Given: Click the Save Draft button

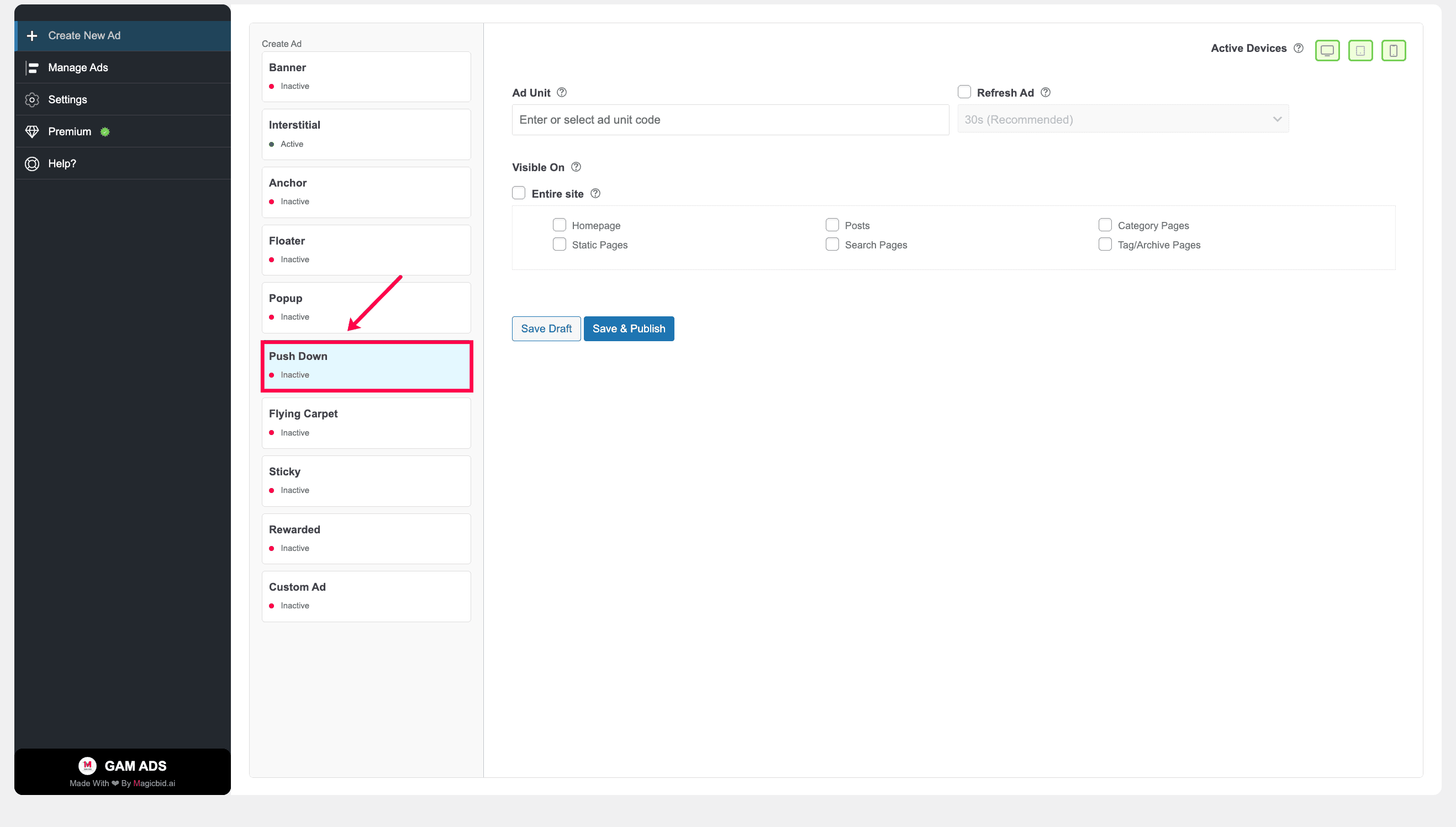Looking at the screenshot, I should tap(546, 329).
